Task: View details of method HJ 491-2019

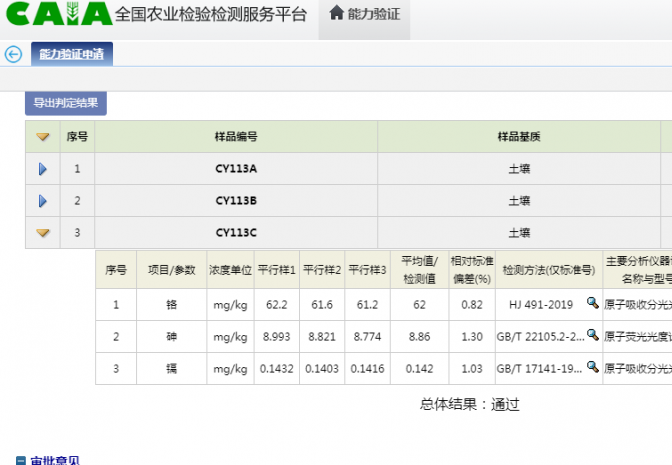Action: (593, 303)
